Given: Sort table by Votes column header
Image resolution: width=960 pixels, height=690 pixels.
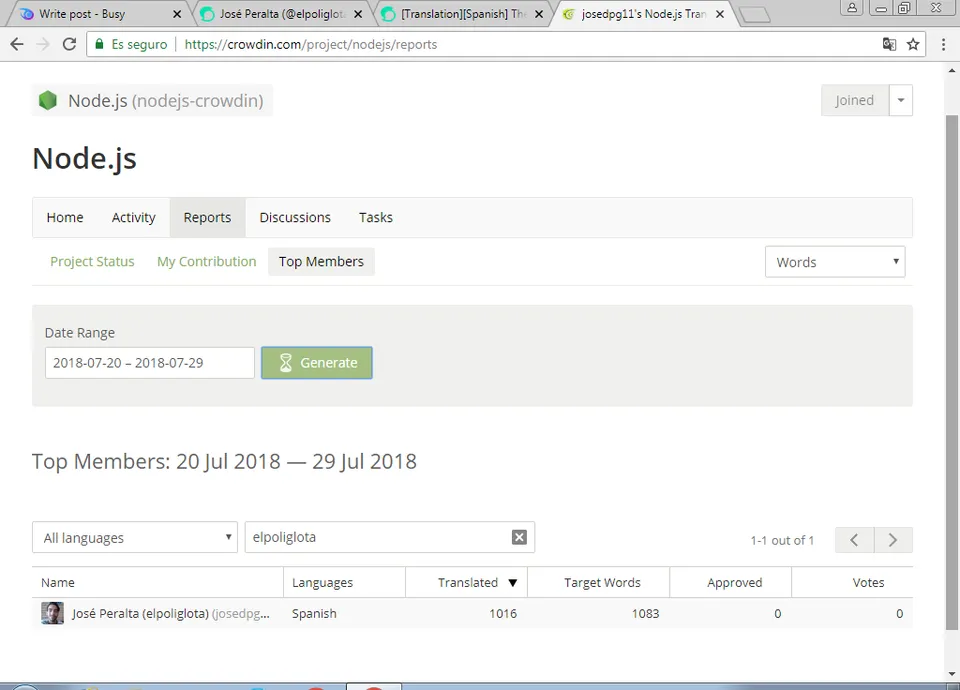Looking at the screenshot, I should point(852,582).
